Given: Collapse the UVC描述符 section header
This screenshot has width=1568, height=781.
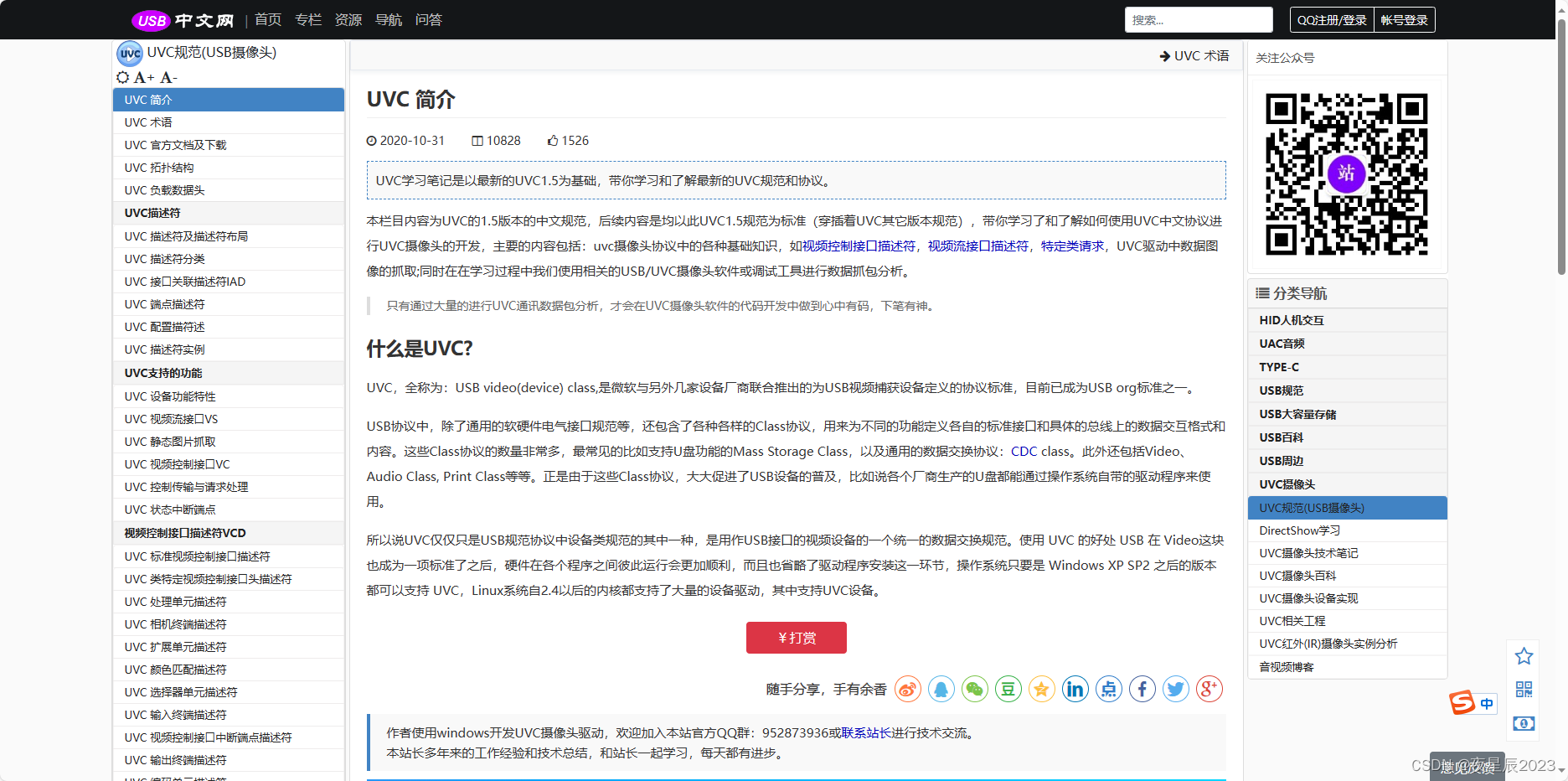Looking at the screenshot, I should (229, 213).
